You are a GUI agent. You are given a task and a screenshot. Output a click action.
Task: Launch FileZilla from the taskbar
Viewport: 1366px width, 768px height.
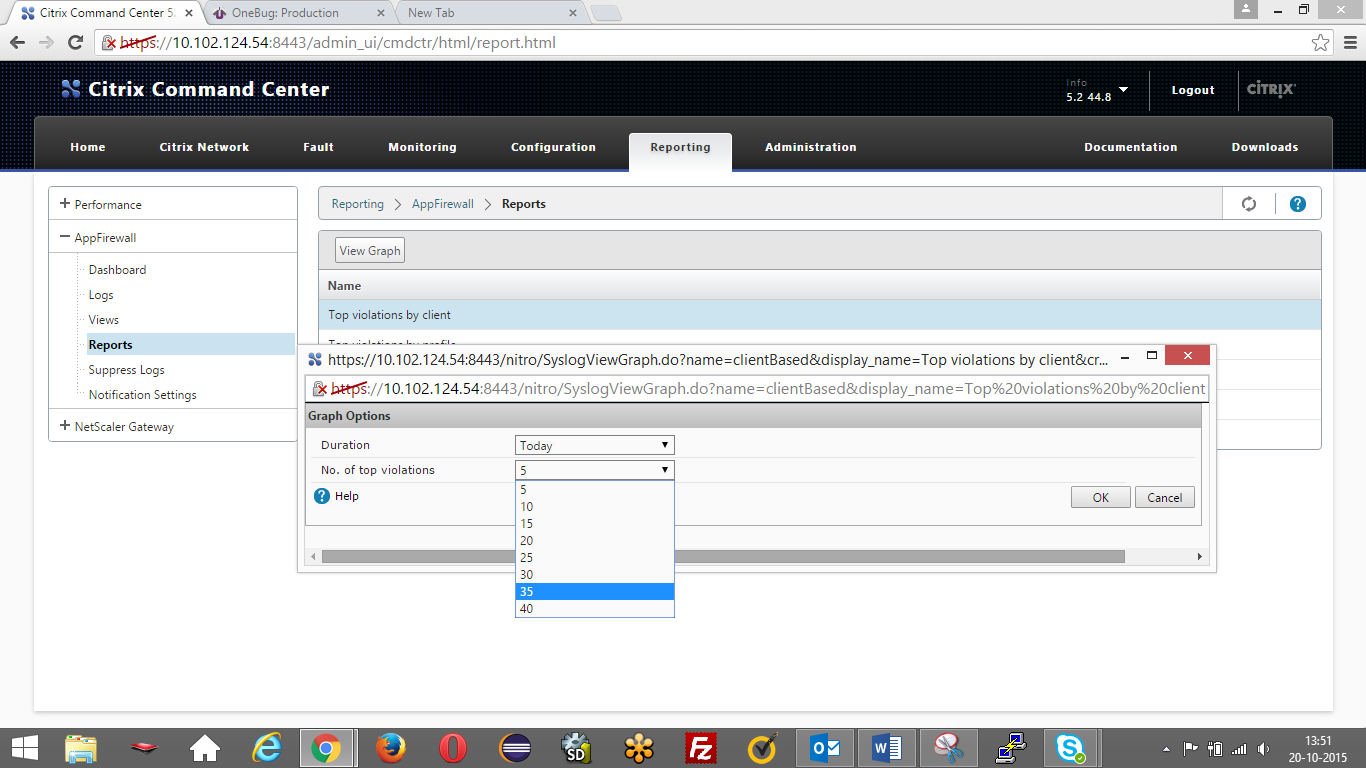click(x=701, y=748)
